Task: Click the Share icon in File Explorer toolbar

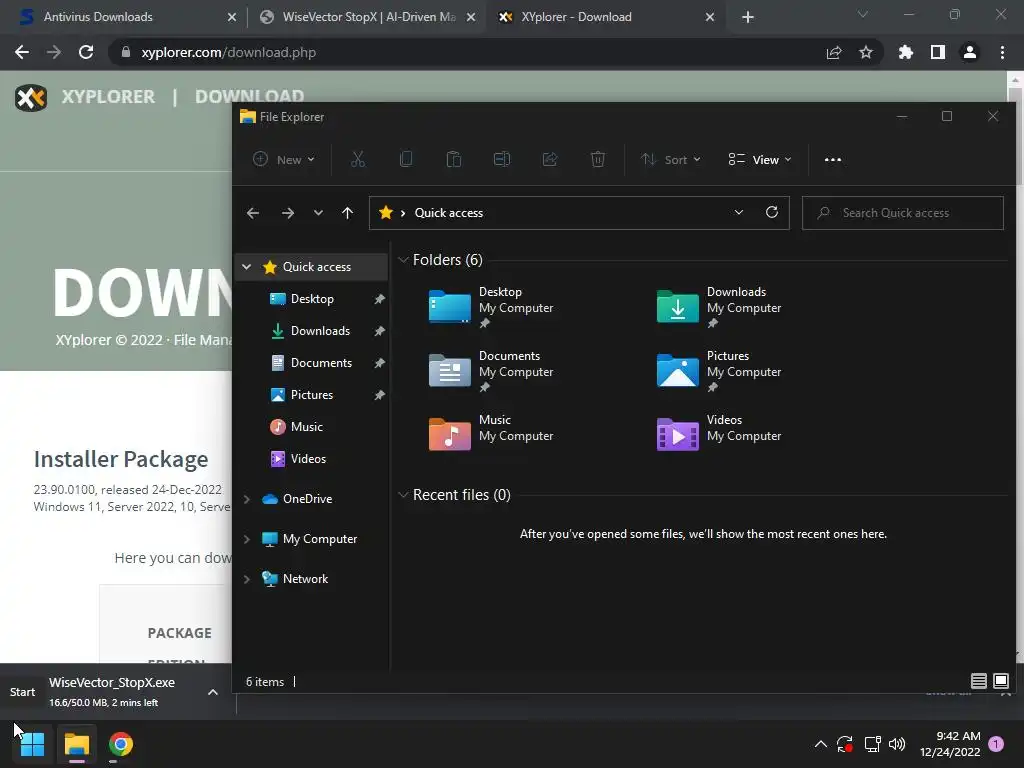Action: click(550, 159)
